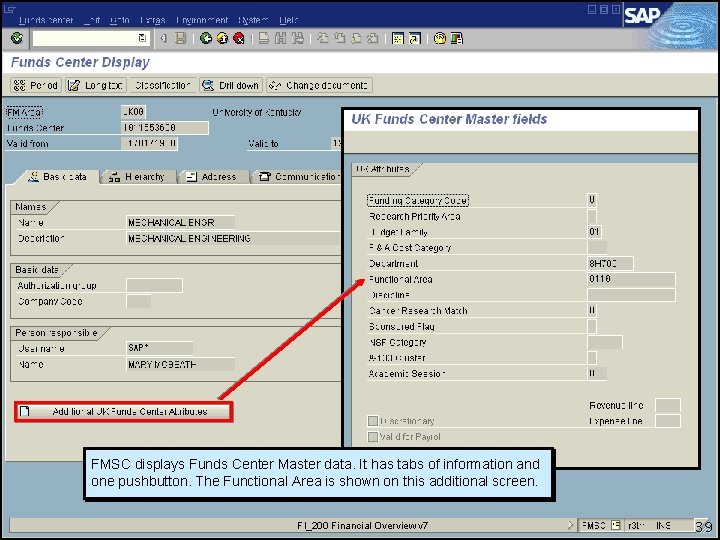Collapse the command field with small arrow

[x=163, y=38]
